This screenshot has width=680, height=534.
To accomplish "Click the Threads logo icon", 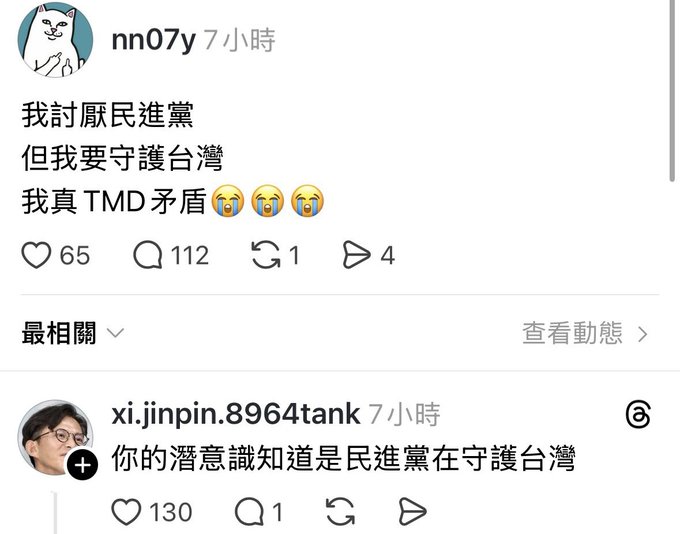I will click(638, 414).
